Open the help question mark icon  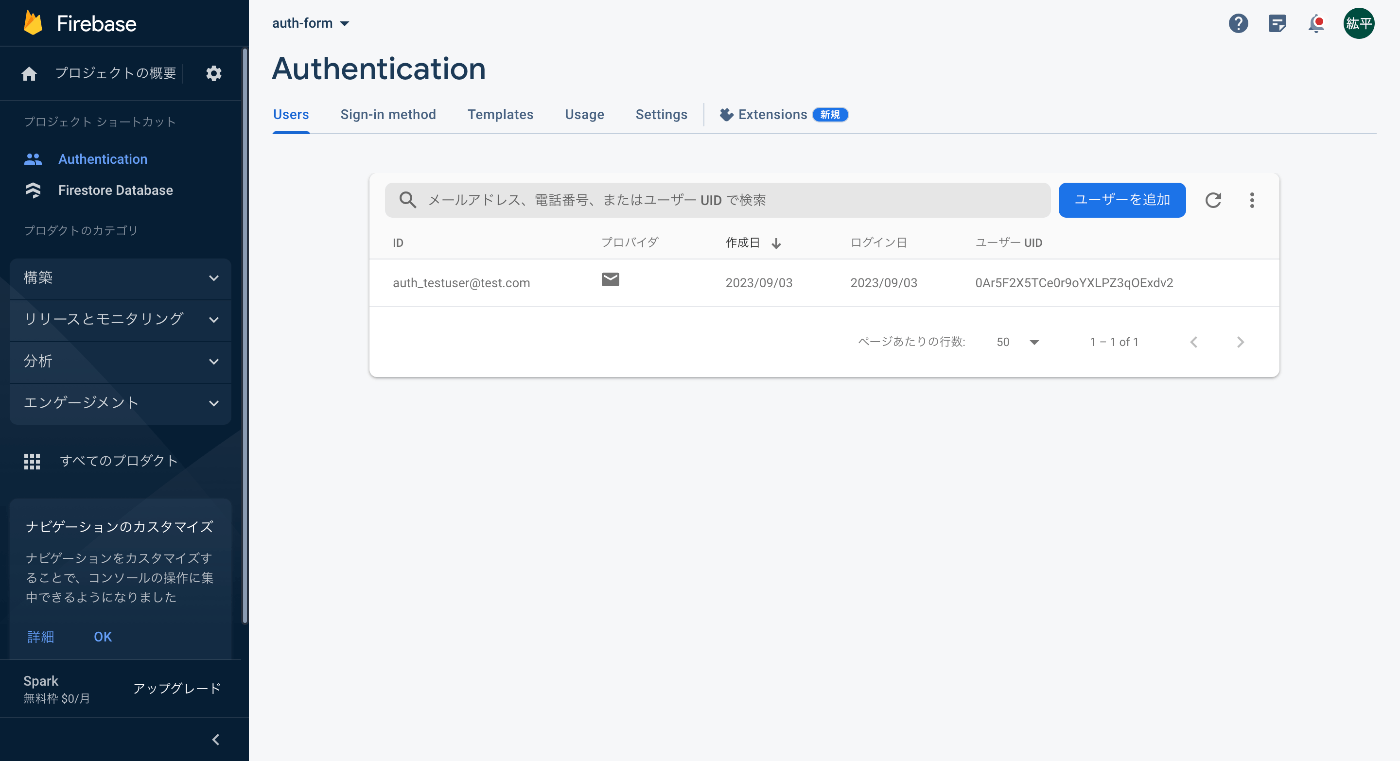1239,24
